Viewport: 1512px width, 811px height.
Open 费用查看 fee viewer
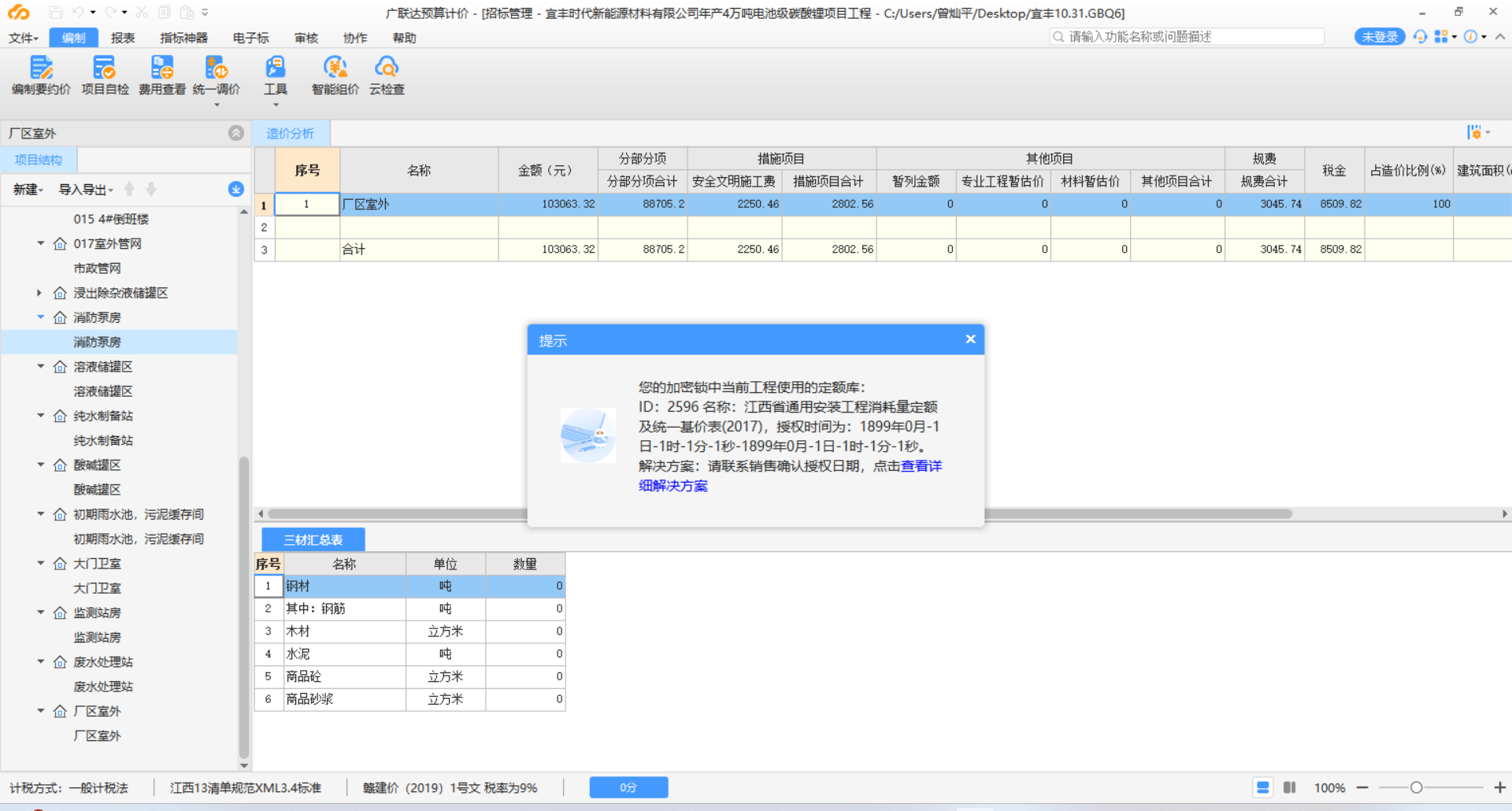click(162, 76)
